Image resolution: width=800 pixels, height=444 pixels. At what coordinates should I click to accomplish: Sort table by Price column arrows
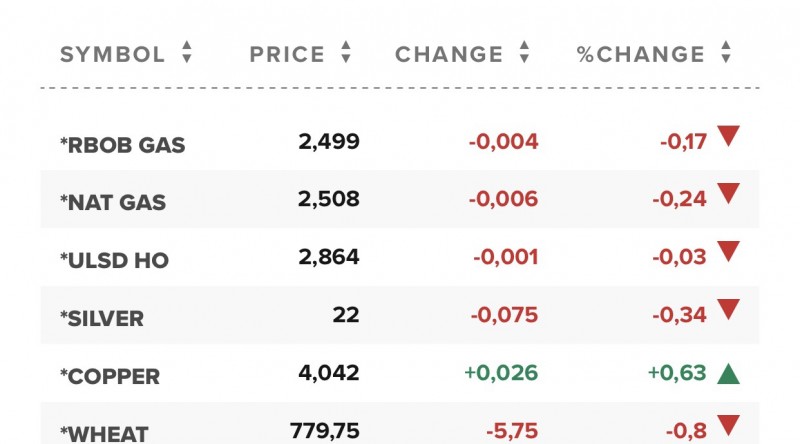coord(346,54)
